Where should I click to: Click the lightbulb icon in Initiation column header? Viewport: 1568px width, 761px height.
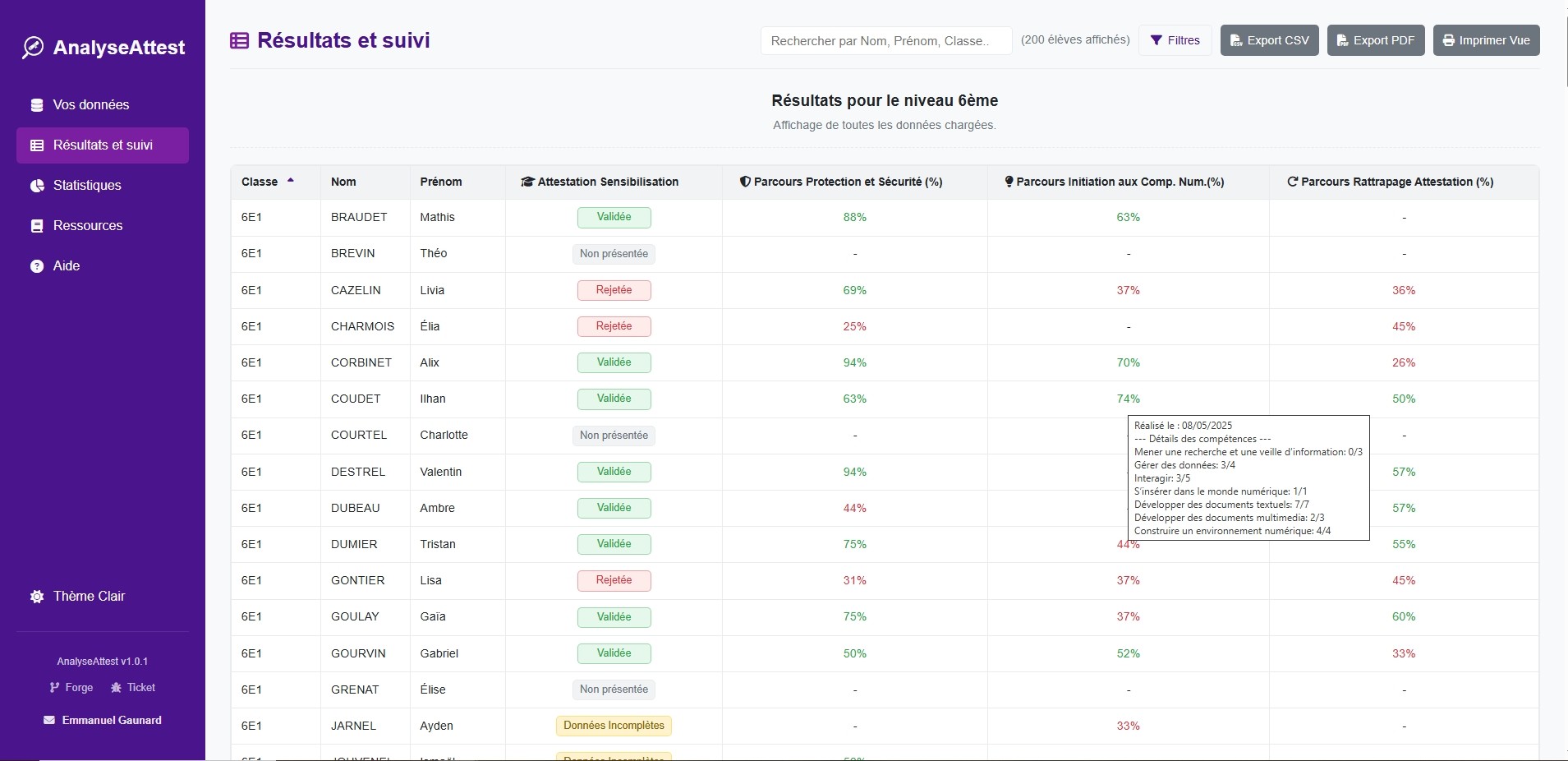click(1009, 182)
